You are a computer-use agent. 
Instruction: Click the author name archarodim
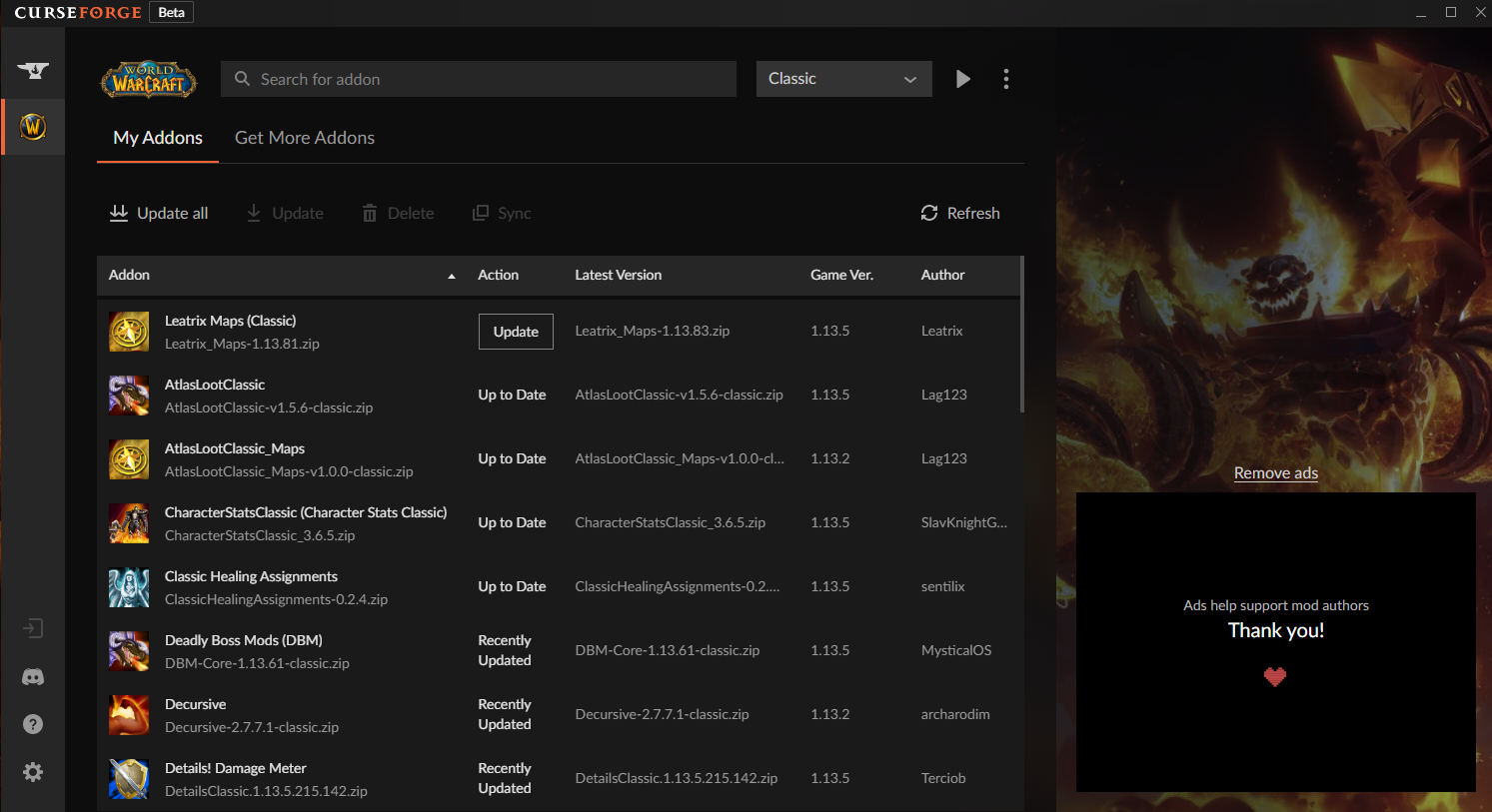click(955, 714)
